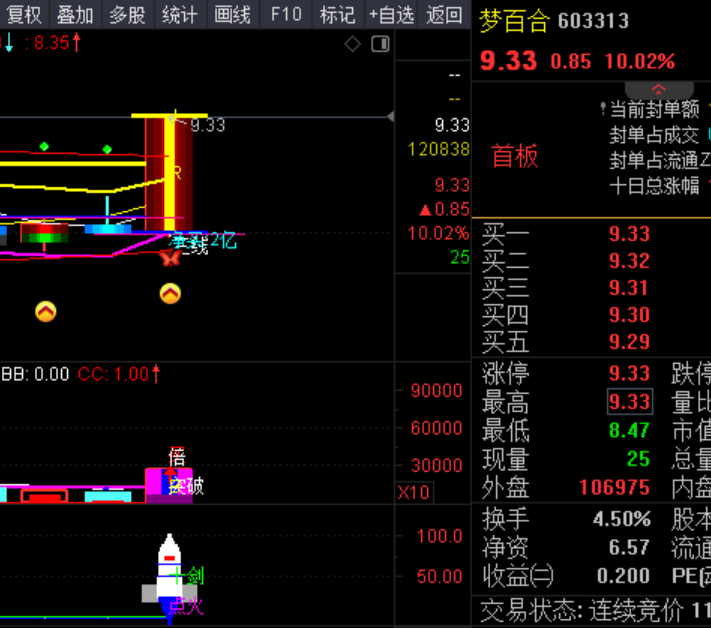The width and height of the screenshot is (711, 628).
Task: Add stock with the +自选 button
Action: (x=391, y=15)
